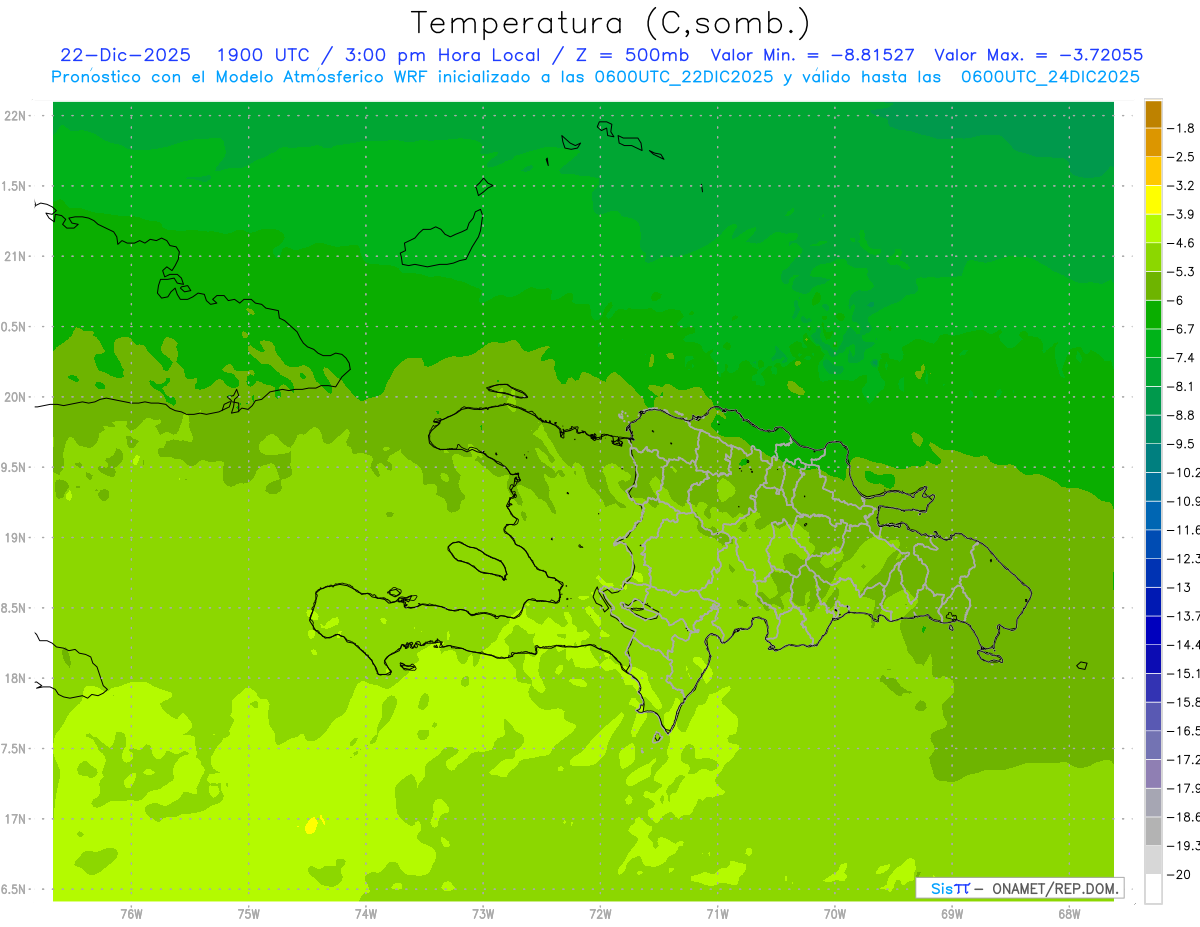
Task: Click the small yellow hotspot near 17N 74.5W
Action: coord(311,826)
